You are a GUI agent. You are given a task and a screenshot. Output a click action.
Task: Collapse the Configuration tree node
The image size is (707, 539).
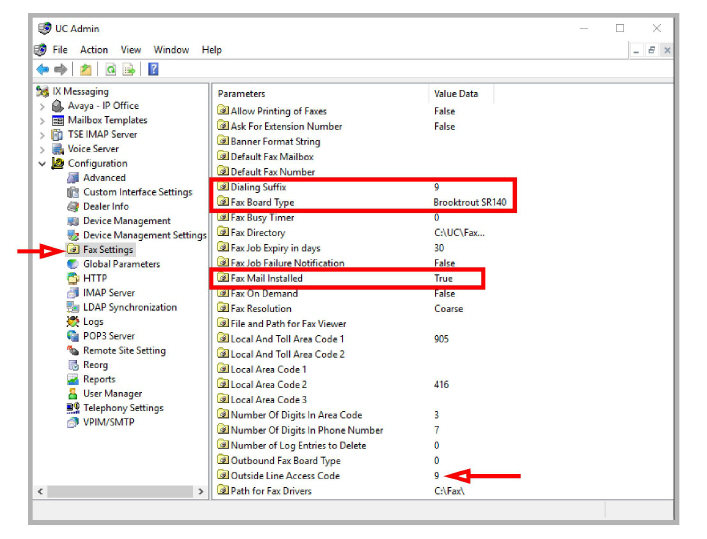pyautogui.click(x=42, y=164)
